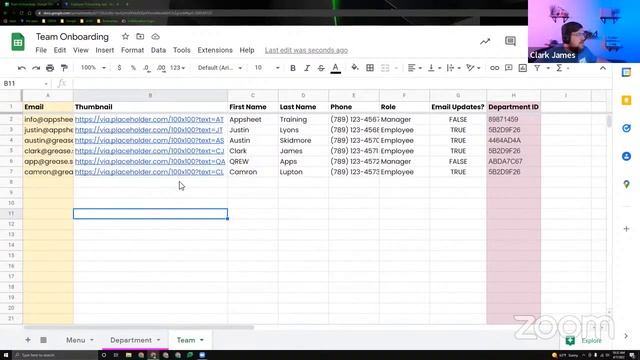Image resolution: width=640 pixels, height=360 pixels.
Task: Open text wrapping options
Action: [x=453, y=68]
